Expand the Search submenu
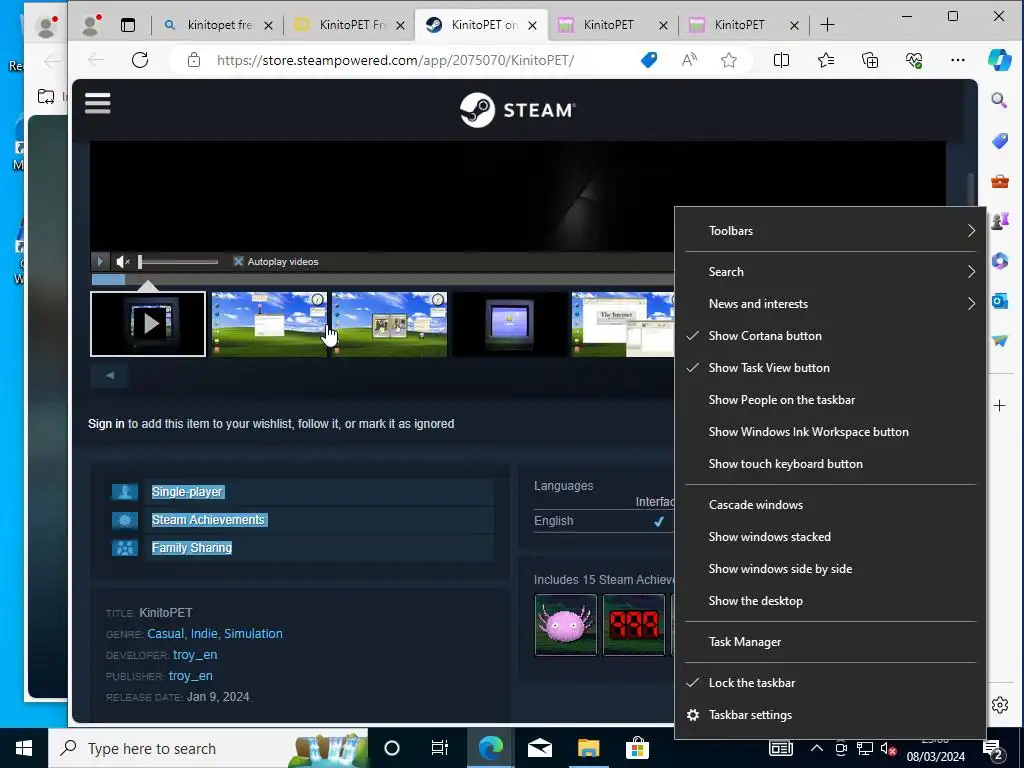Screen dimensions: 1024x768 [830, 272]
